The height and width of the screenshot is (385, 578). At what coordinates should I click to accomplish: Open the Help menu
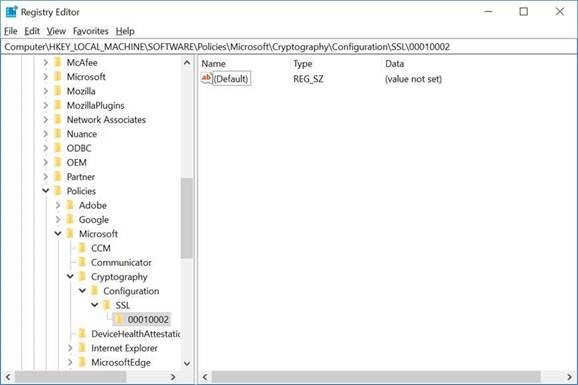[125, 31]
